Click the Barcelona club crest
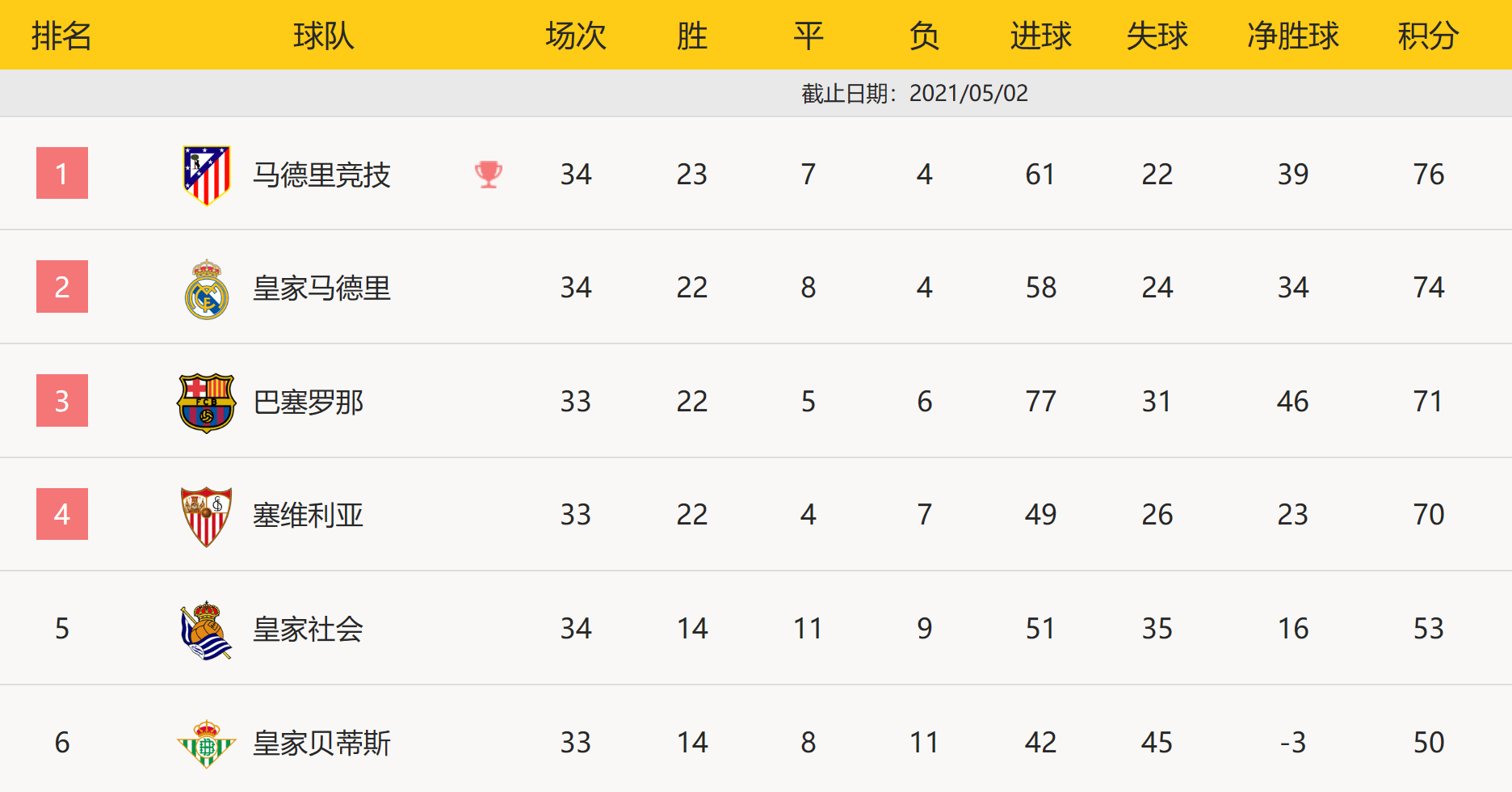Image resolution: width=1512 pixels, height=792 pixels. (207, 402)
